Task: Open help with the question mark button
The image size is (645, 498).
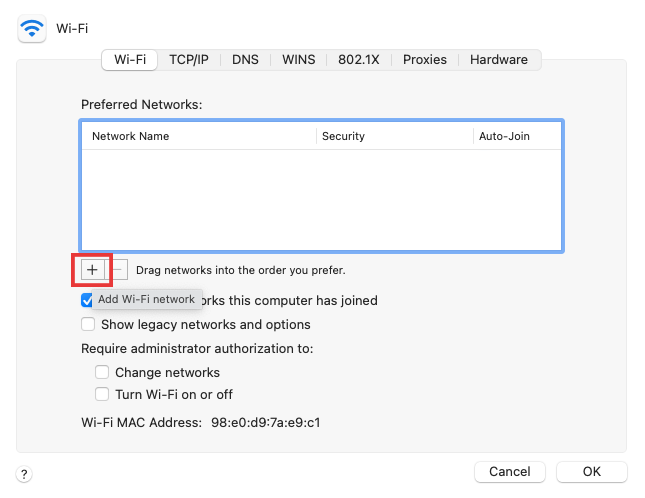Action: 25,473
